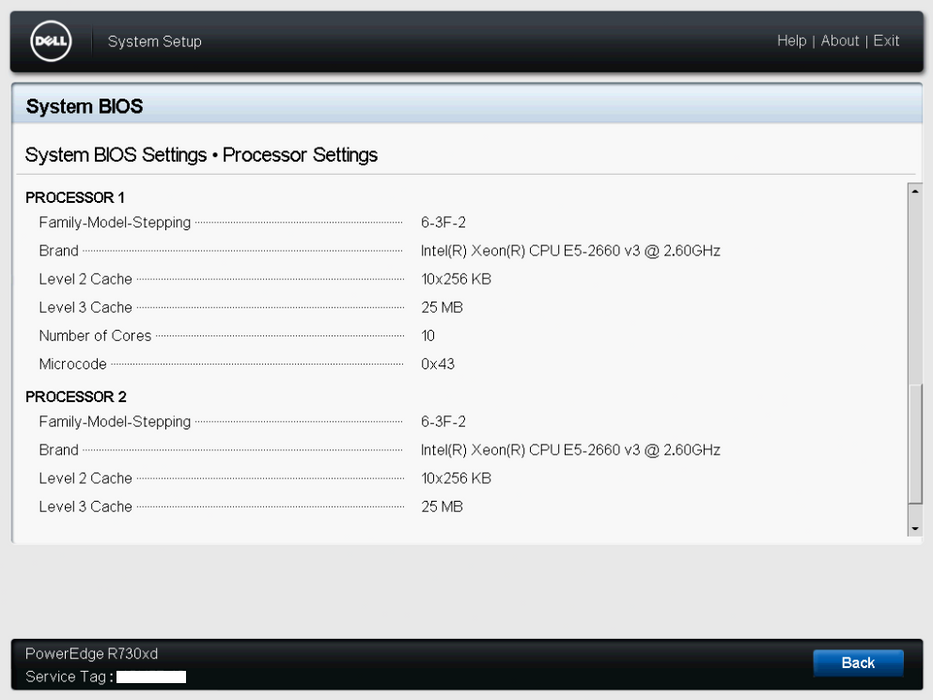The height and width of the screenshot is (700, 933).
Task: Click the Processor Settings breadcrumb heading
Action: (300, 155)
